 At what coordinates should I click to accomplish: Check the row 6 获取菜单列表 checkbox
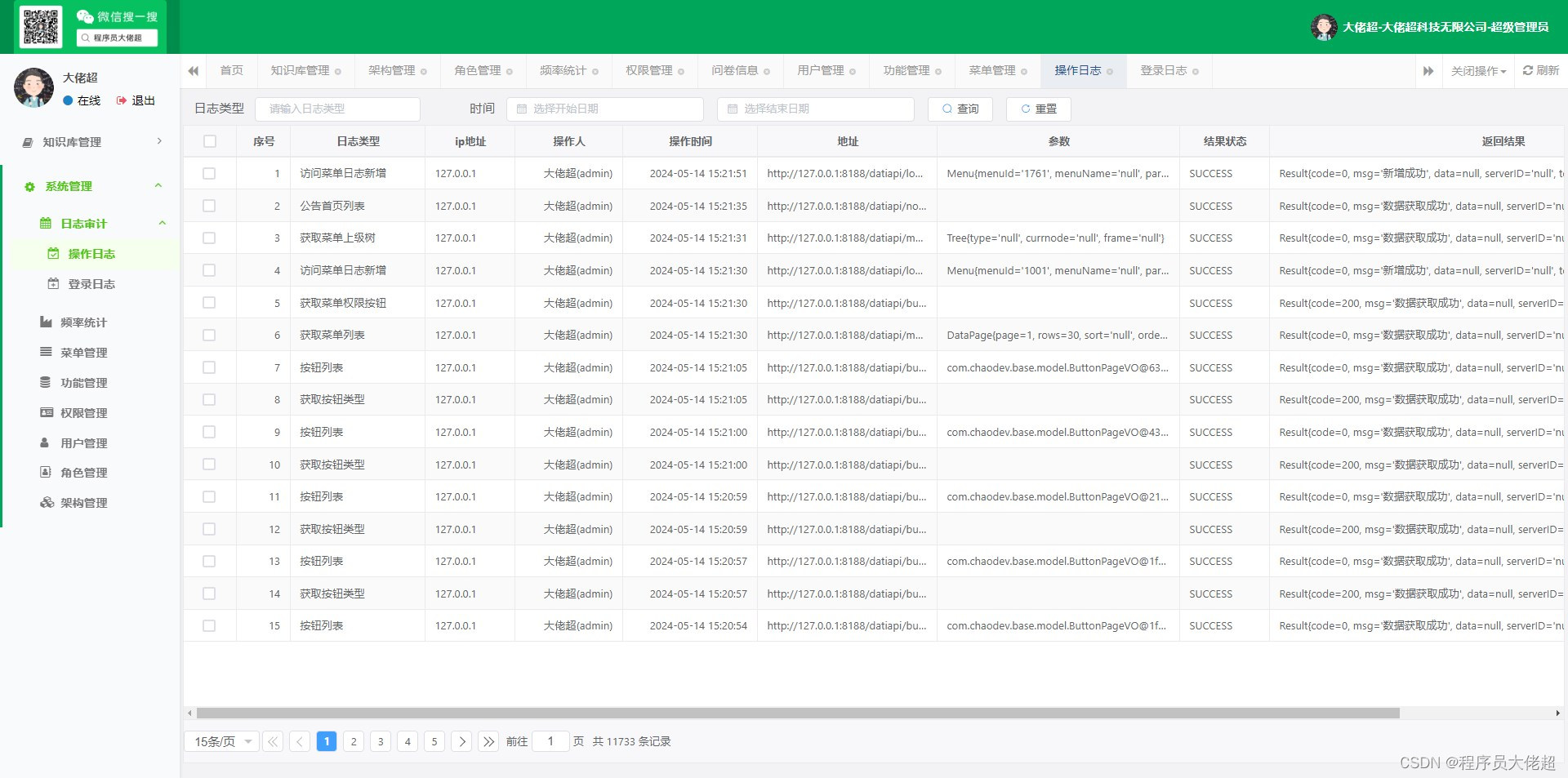click(209, 335)
